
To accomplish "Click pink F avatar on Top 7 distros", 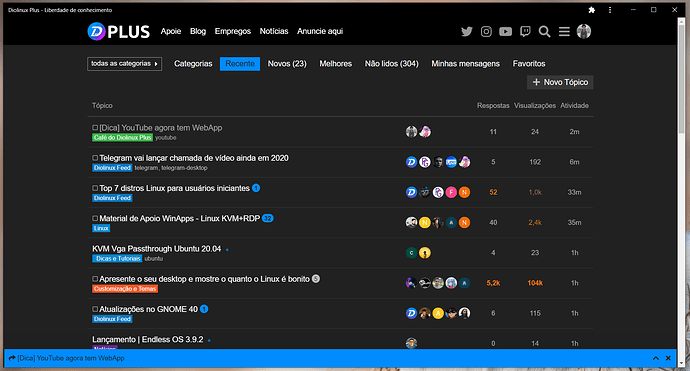I will pyautogui.click(x=451, y=192).
